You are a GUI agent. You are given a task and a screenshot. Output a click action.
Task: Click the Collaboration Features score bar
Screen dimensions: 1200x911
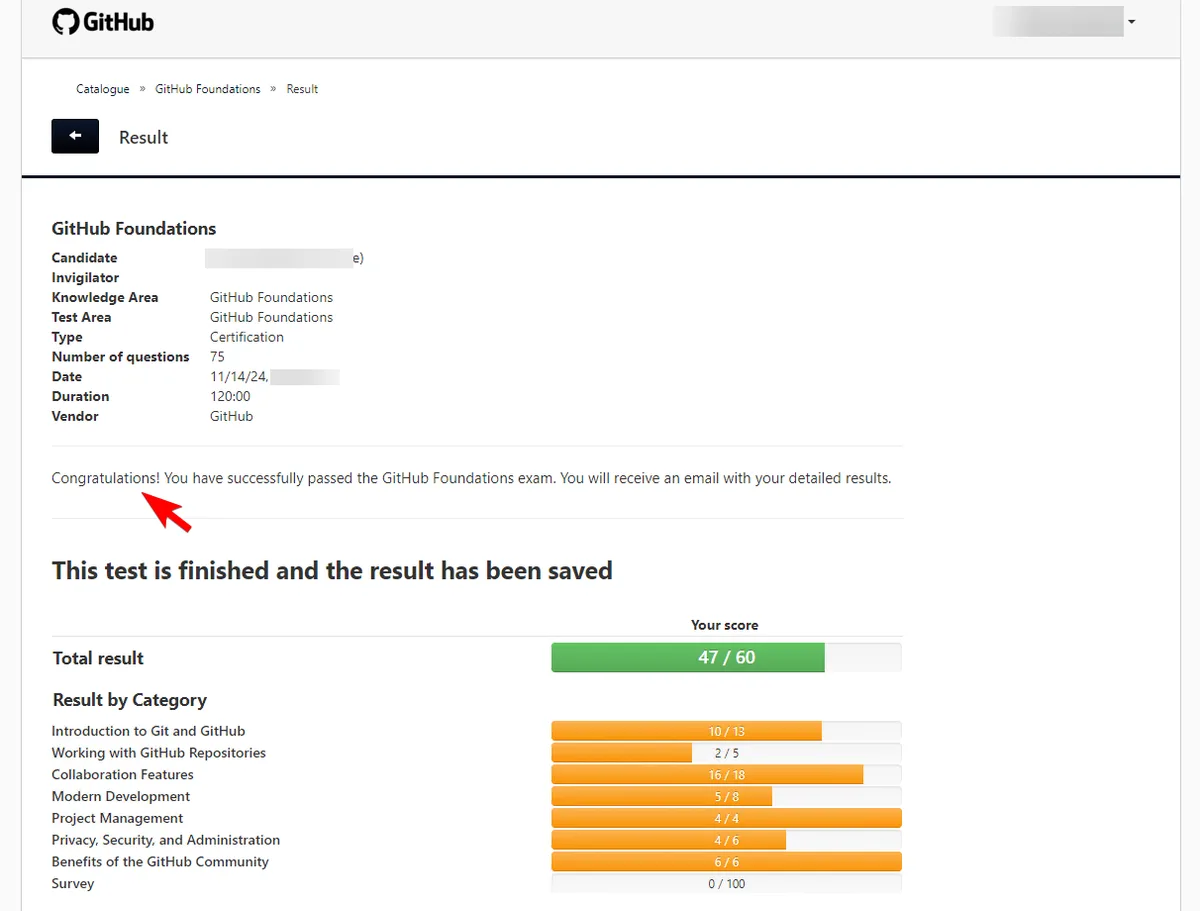coord(726,775)
